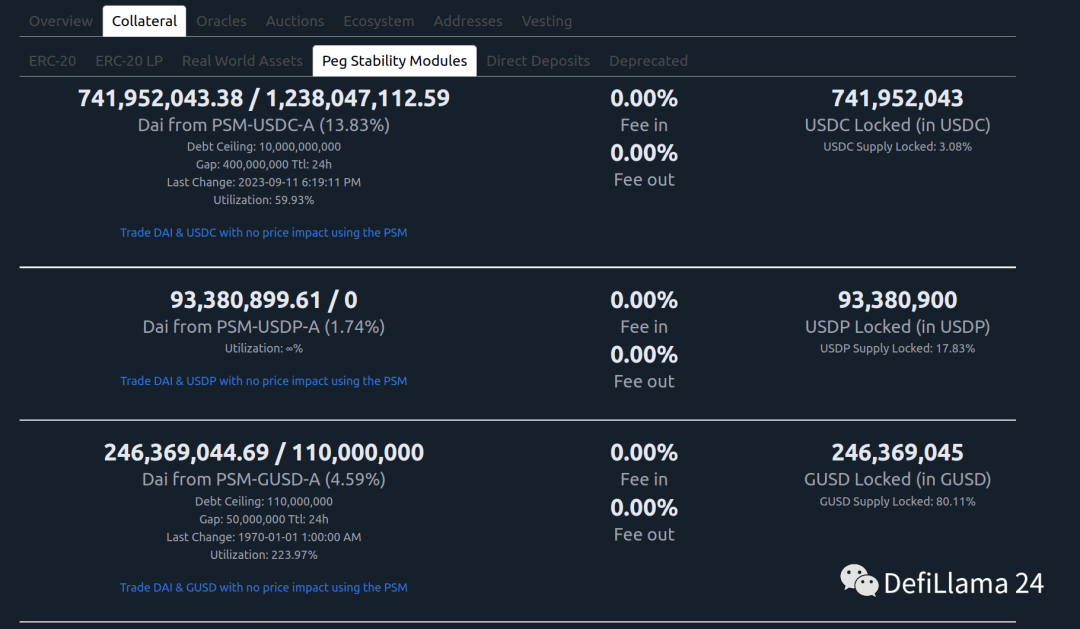Click the PSM-USDC-A Dai amount heading
Image resolution: width=1080 pixels, height=629 pixels.
click(264, 98)
